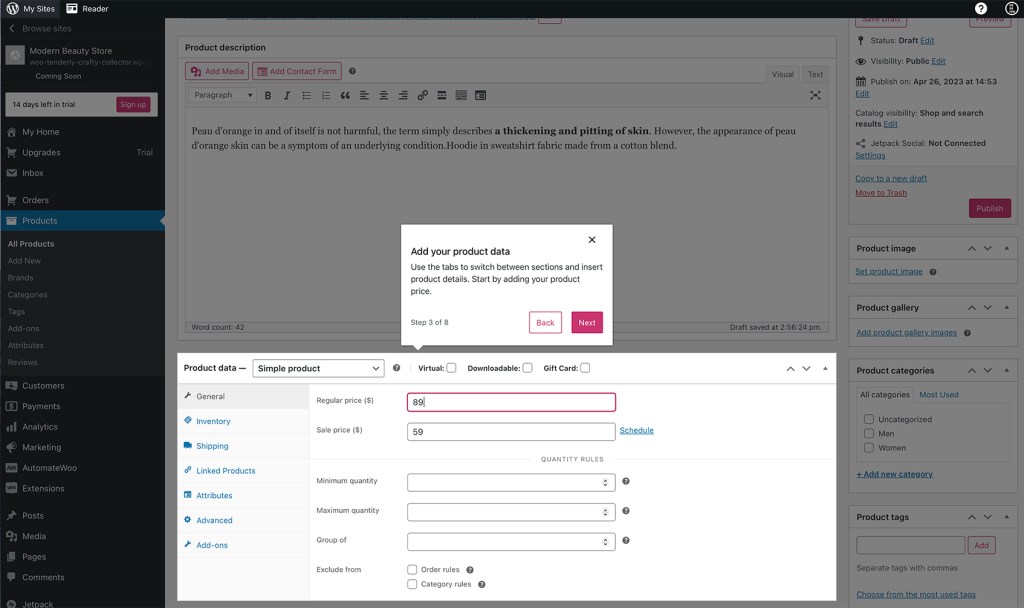Align description text right
The width and height of the screenshot is (1024, 608).
click(x=403, y=95)
